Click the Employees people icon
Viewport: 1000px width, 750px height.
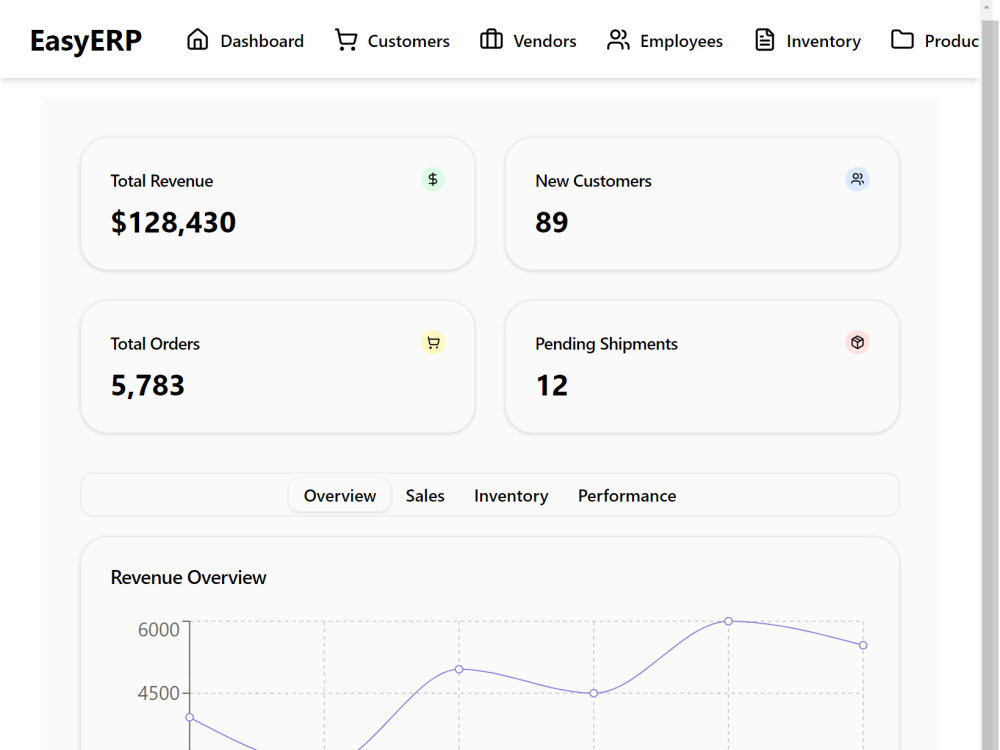coord(618,40)
